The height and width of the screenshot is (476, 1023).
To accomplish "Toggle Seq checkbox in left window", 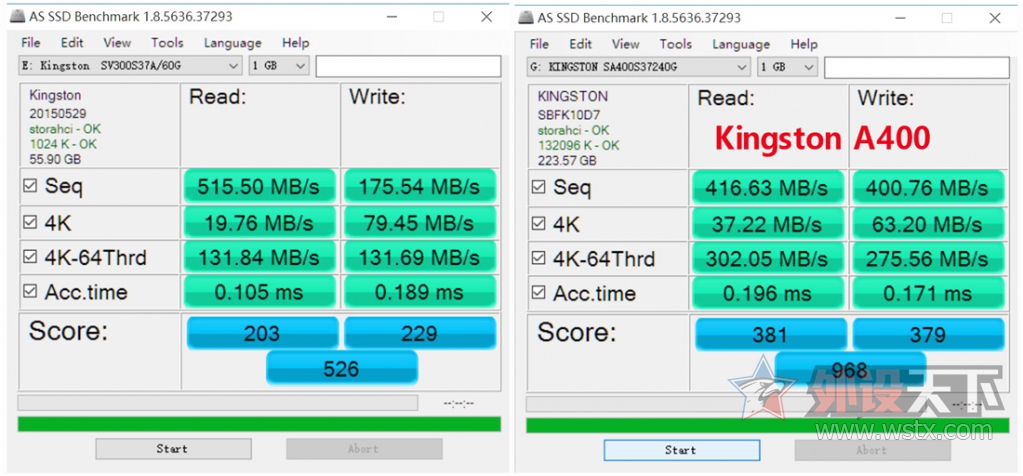I will pyautogui.click(x=30, y=186).
